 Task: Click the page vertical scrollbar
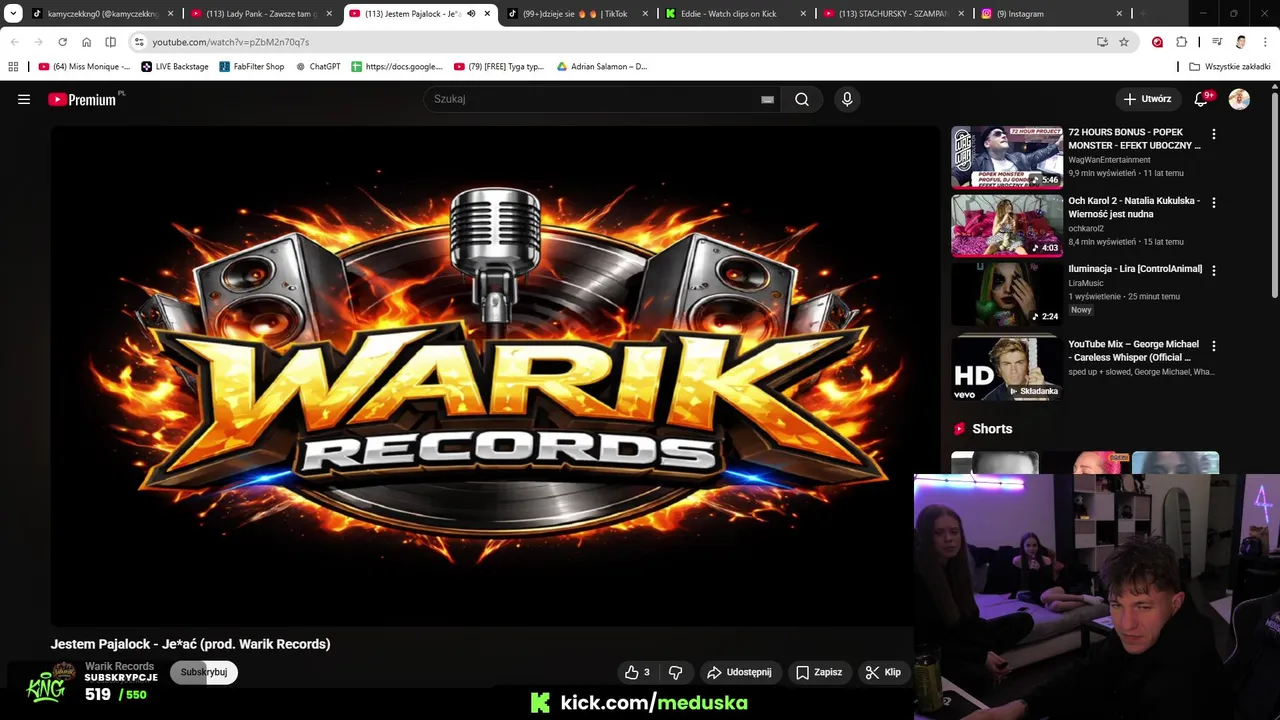(1275, 195)
